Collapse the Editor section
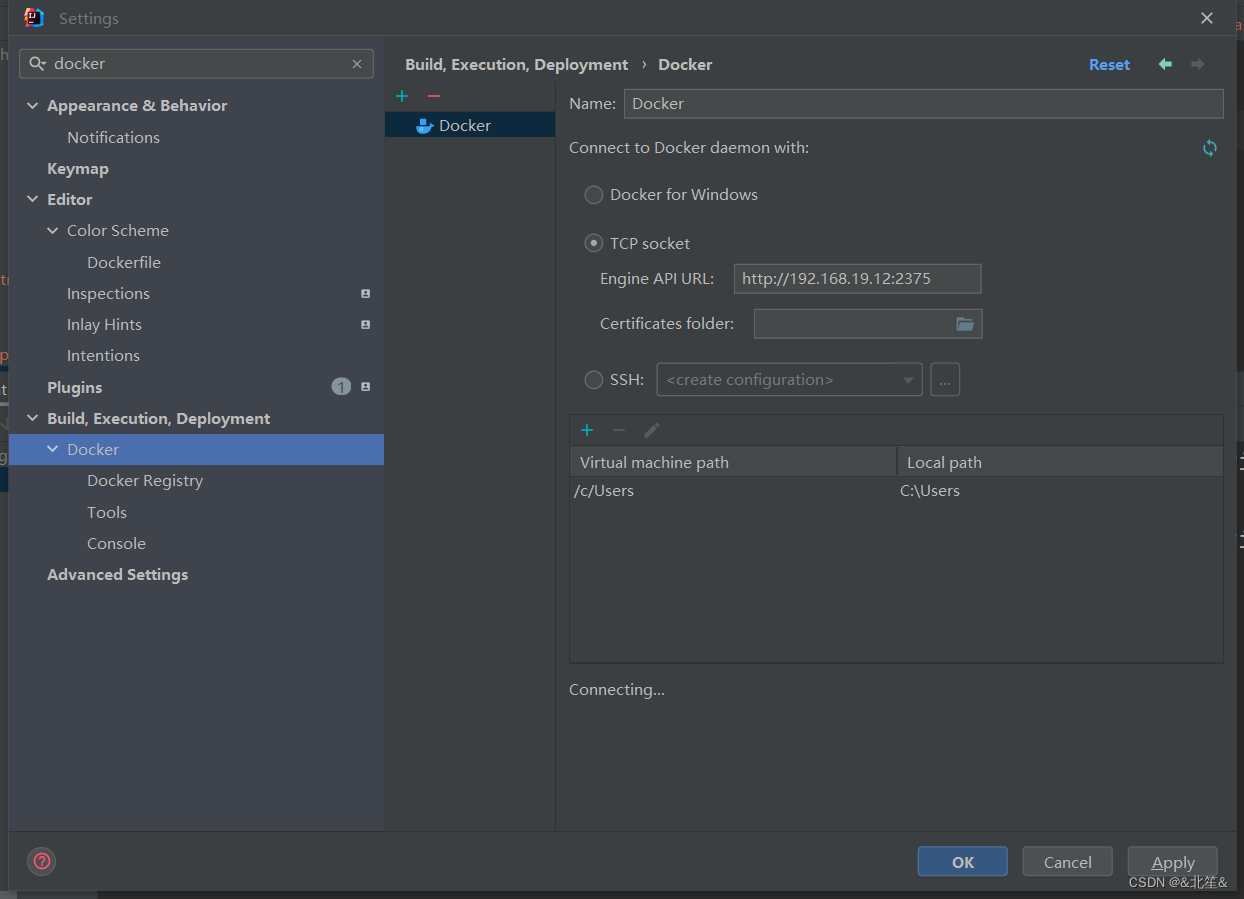 coord(33,199)
